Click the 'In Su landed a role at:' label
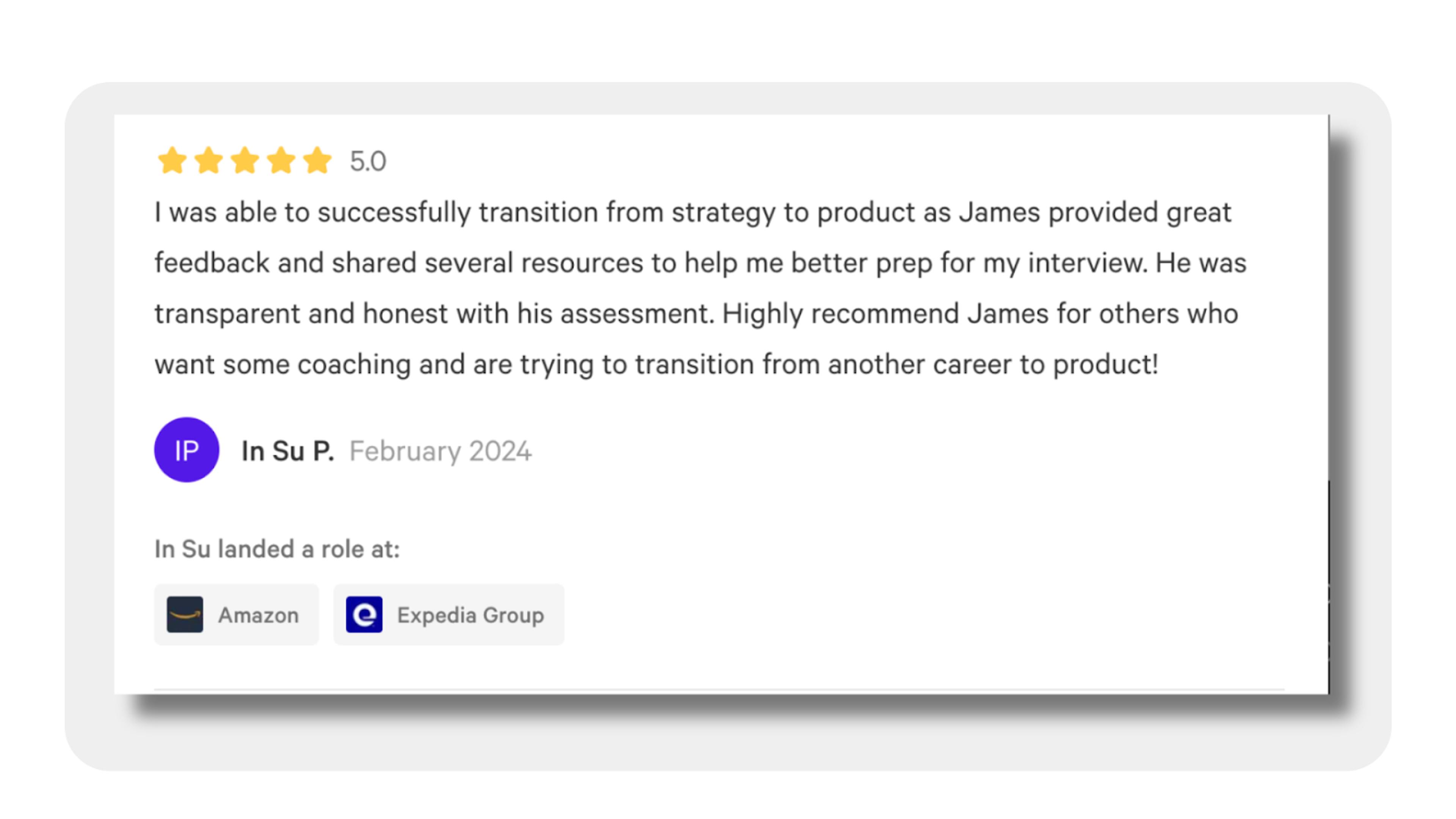1456x819 pixels. tap(277, 549)
